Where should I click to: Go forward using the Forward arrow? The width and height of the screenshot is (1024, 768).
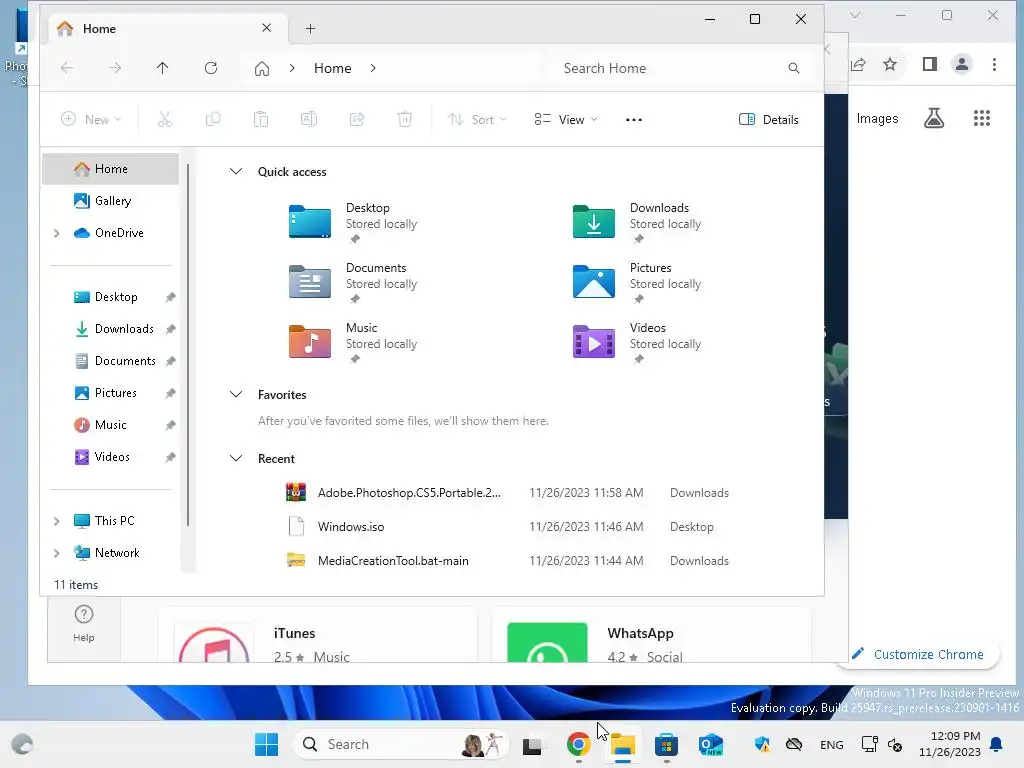coord(115,68)
